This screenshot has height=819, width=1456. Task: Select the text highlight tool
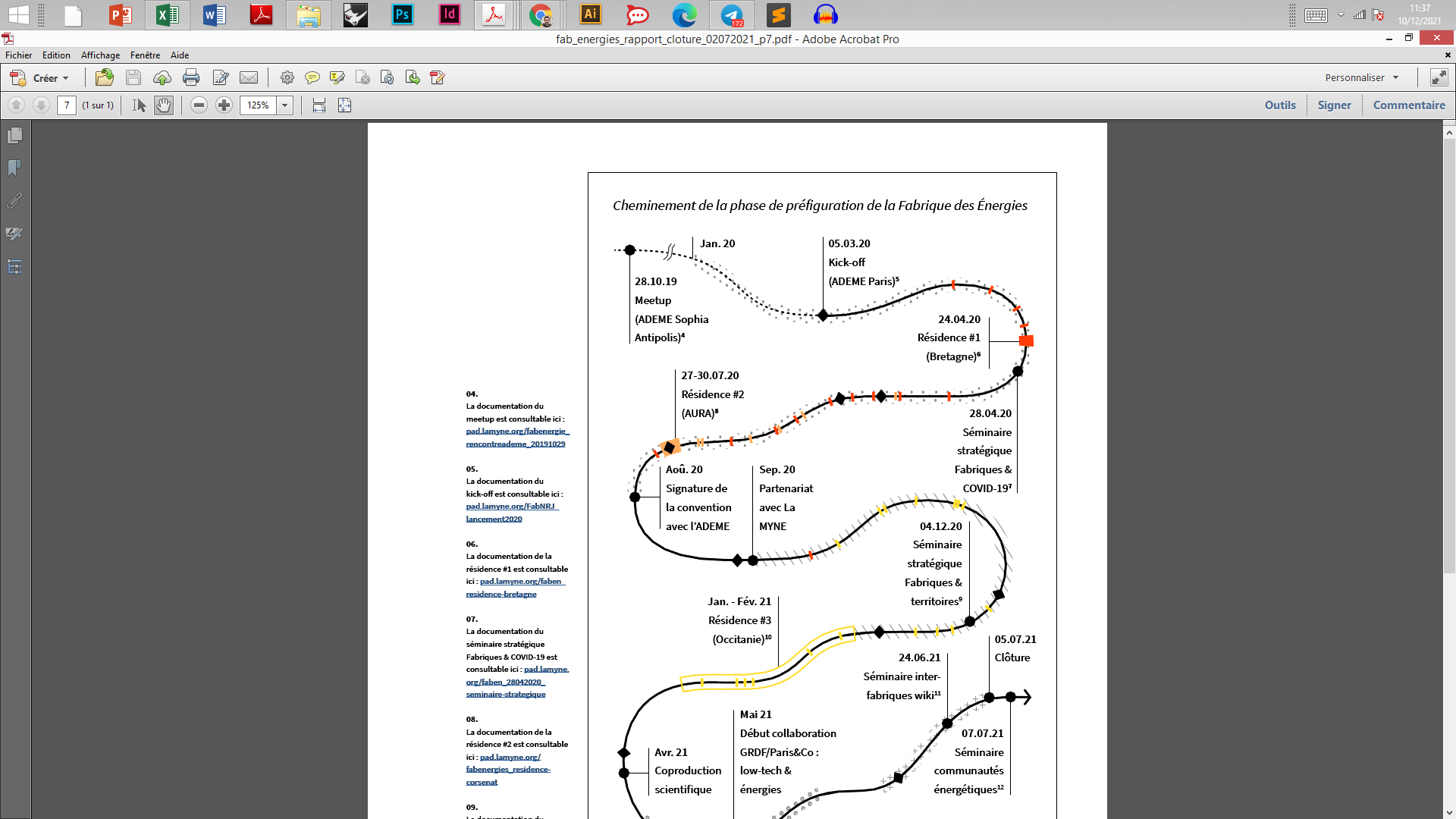pos(337,77)
